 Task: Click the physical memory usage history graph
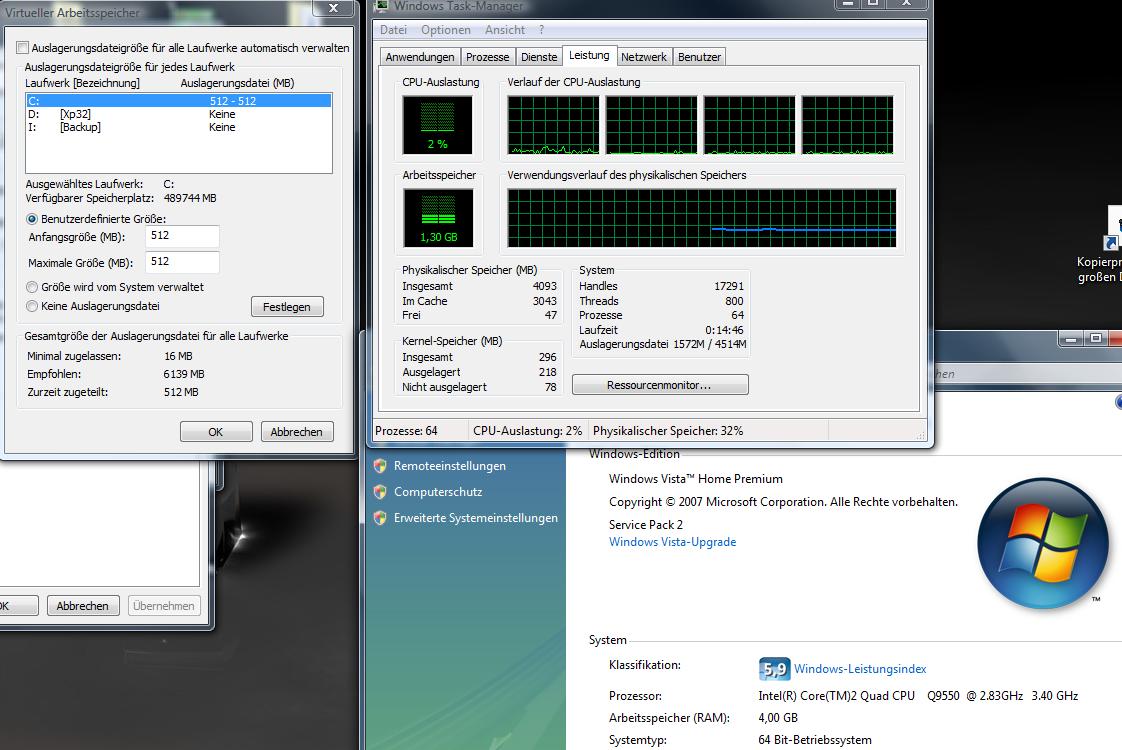coord(701,218)
